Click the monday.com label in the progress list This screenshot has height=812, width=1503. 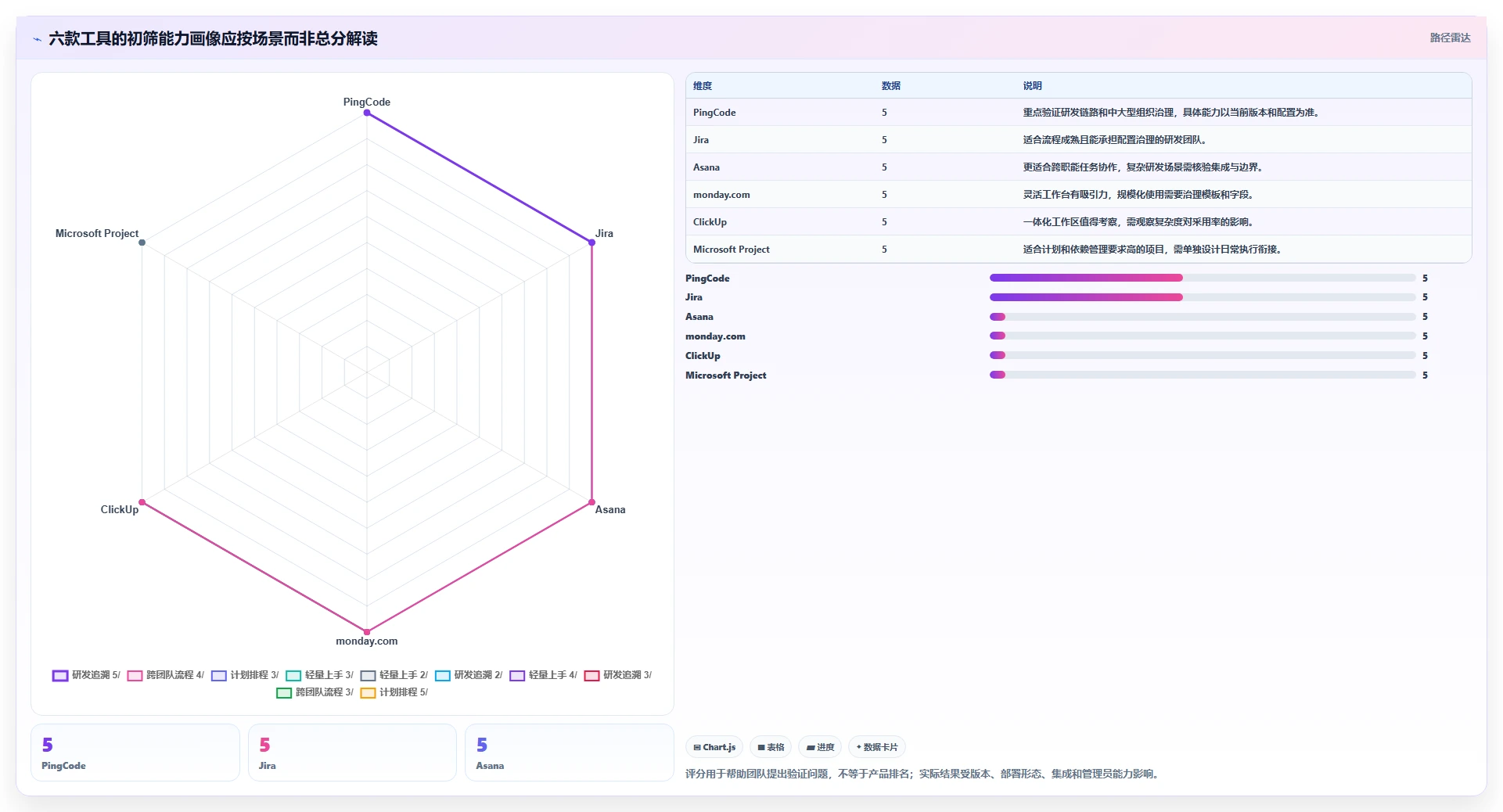click(x=715, y=336)
